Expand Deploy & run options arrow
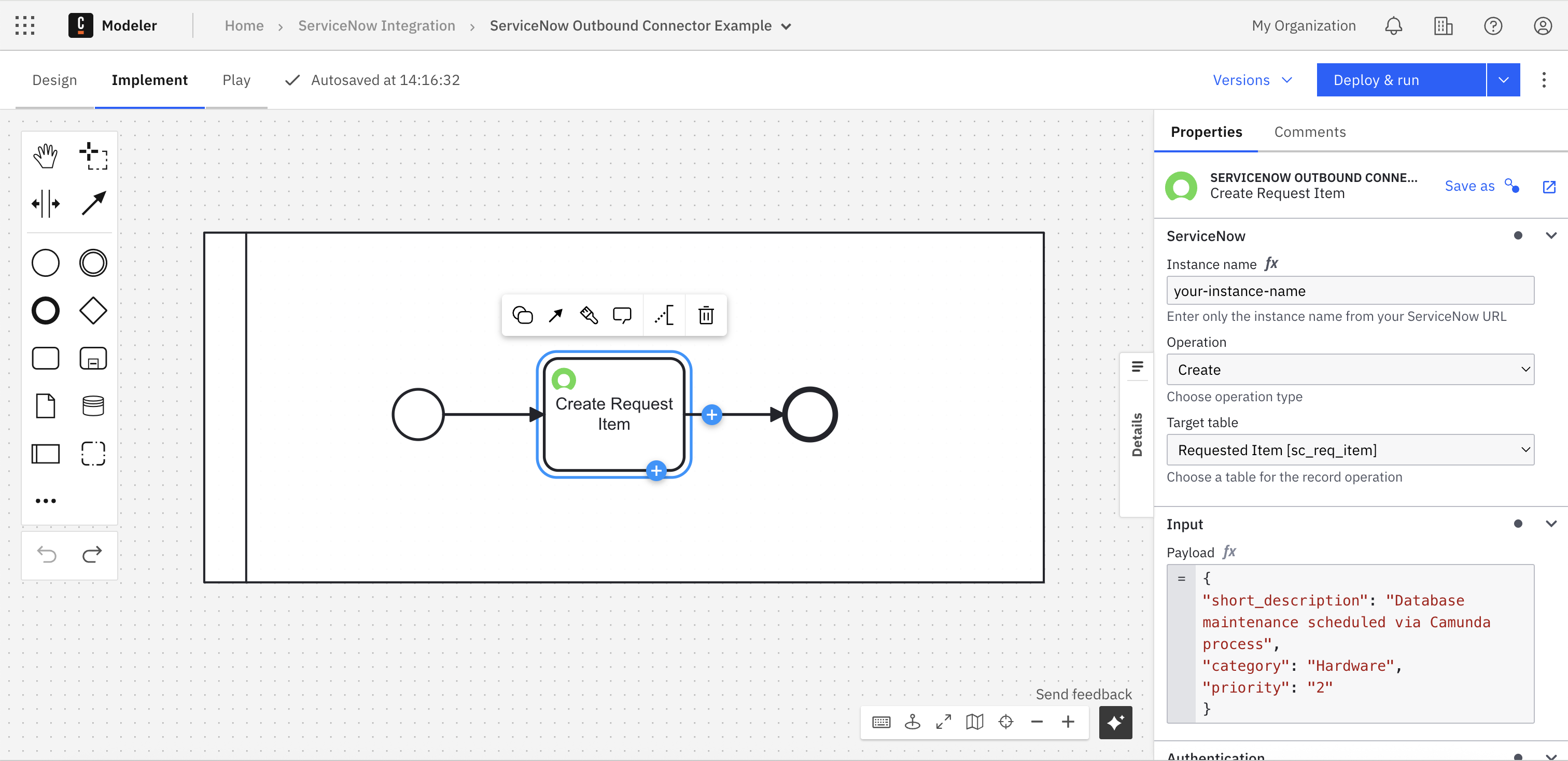The width and height of the screenshot is (1568, 761). pos(1503,80)
